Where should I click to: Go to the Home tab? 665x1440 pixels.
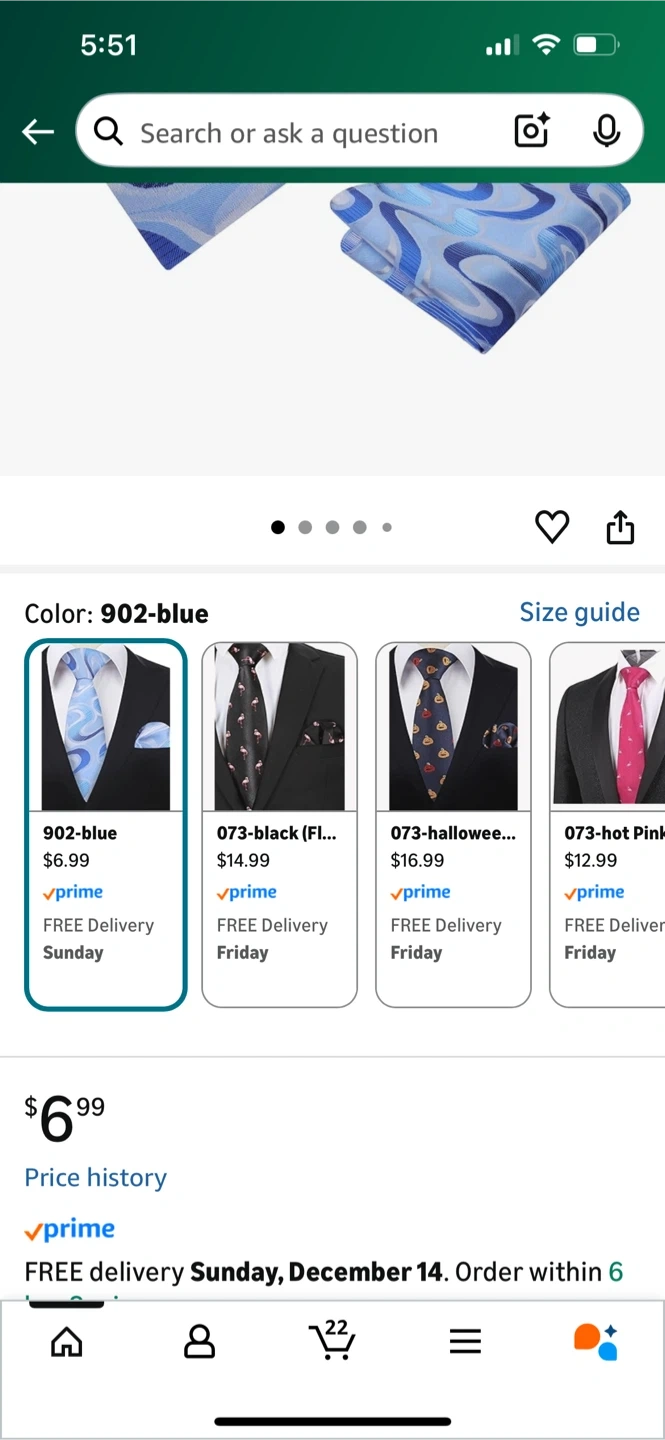67,1342
